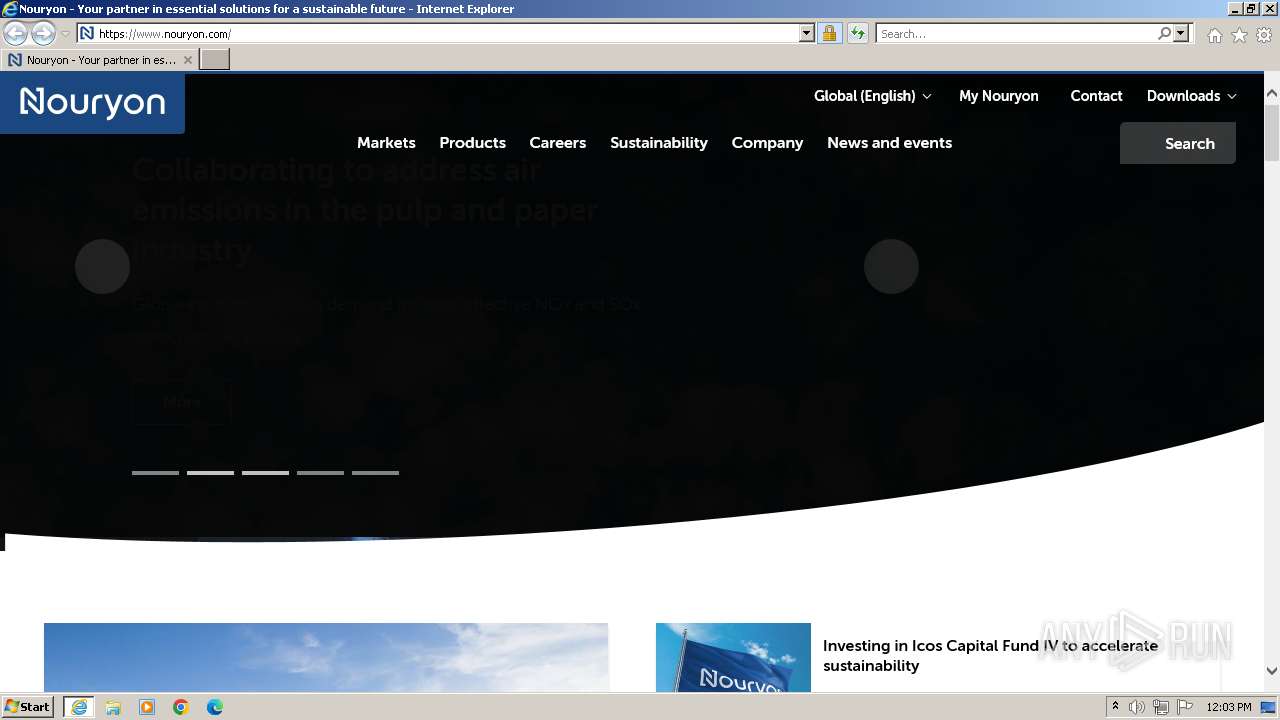Select the first carousel slide indicator
1280x720 pixels.
pos(155,473)
